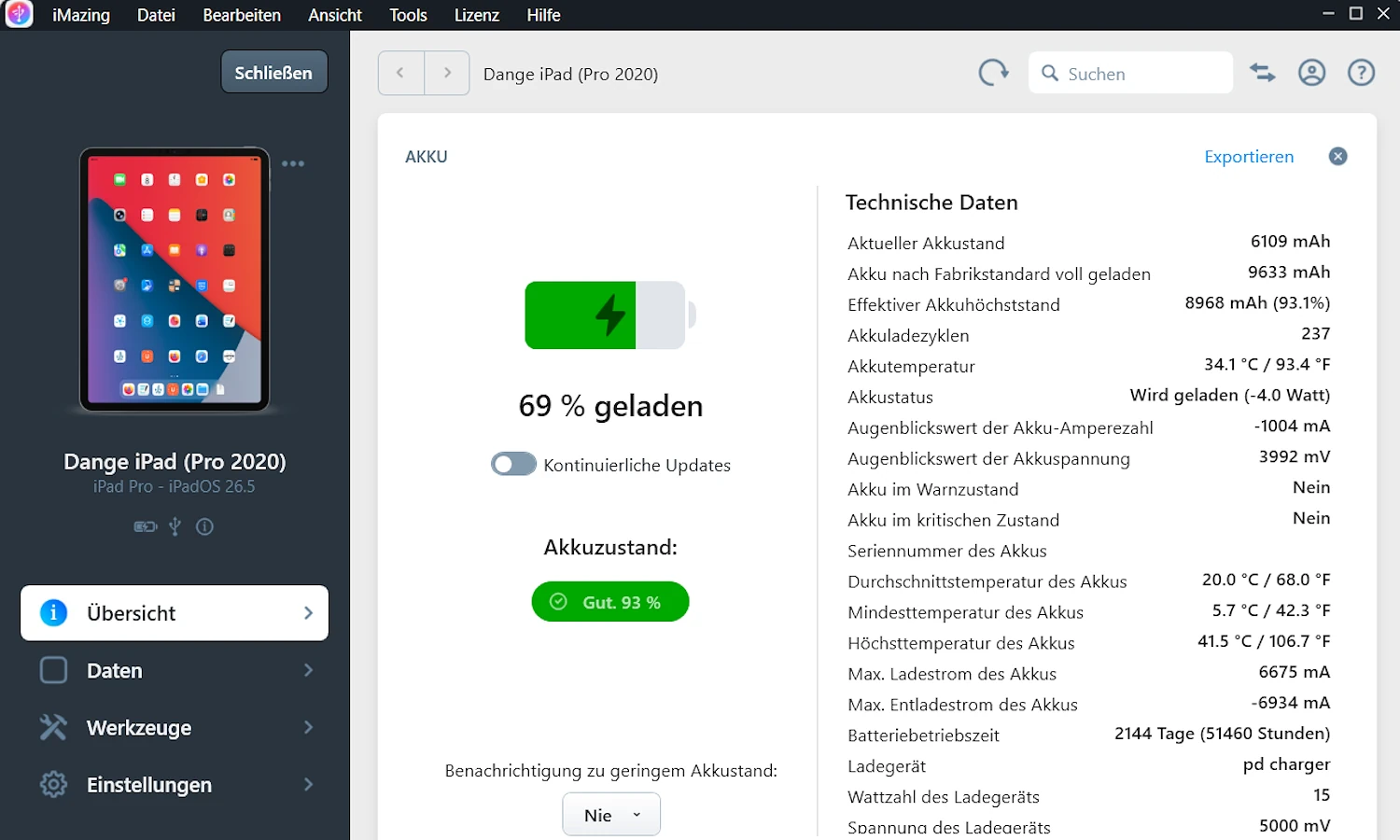Click the Exportieren link
The height and width of the screenshot is (840, 1400).
coord(1249,156)
